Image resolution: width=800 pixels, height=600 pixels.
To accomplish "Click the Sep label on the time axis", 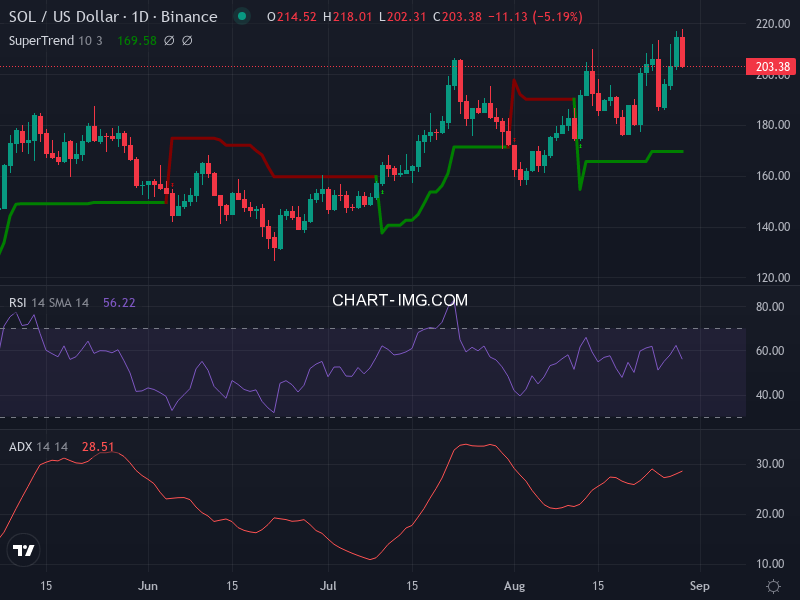I will pos(700,586).
